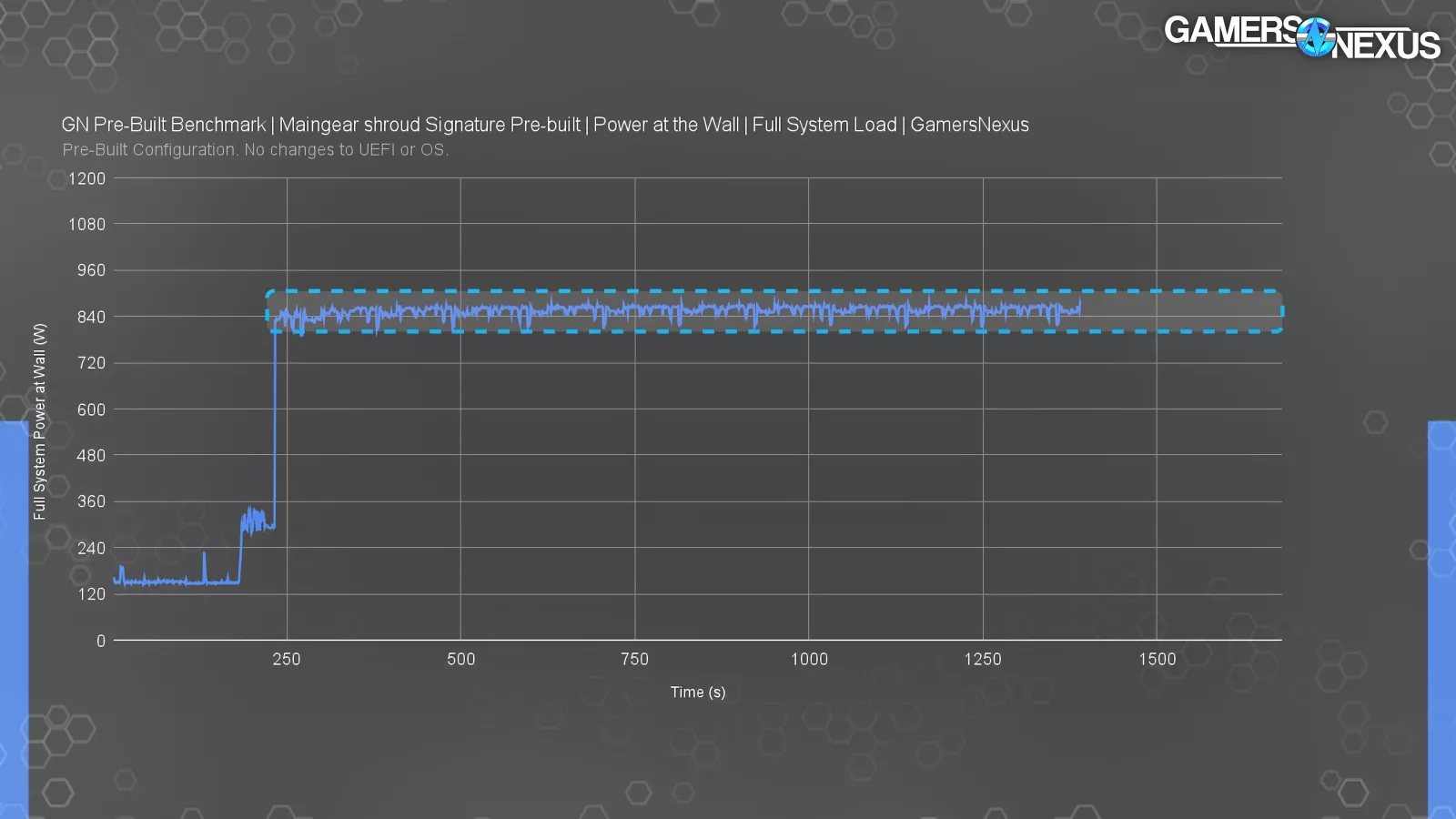
Task: Click the blue vertical bar on the right edge
Action: point(1441,619)
